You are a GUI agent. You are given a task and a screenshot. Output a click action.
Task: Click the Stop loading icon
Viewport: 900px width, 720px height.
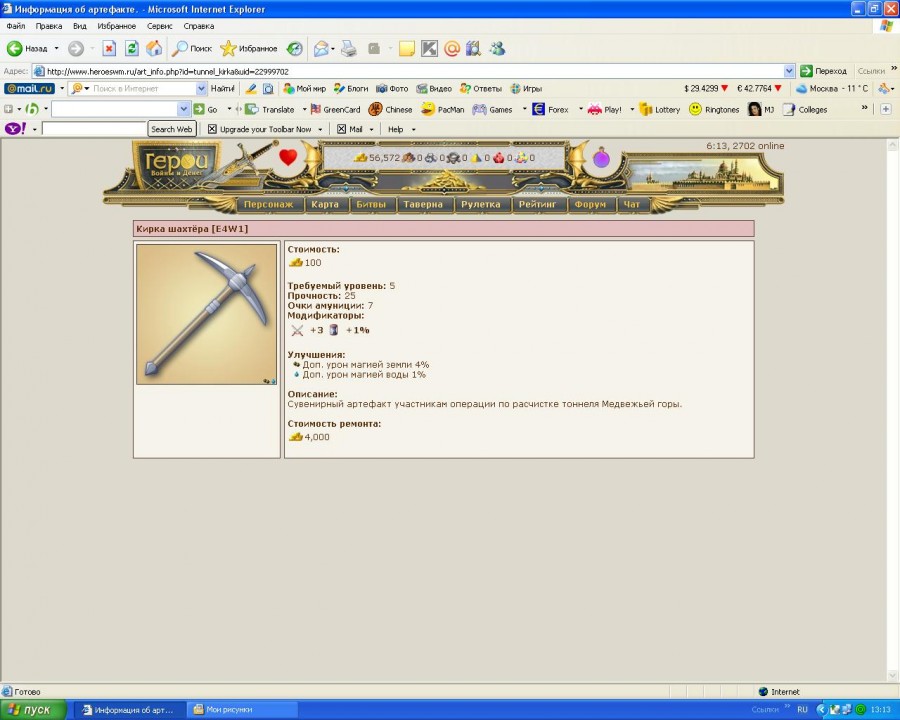[109, 48]
